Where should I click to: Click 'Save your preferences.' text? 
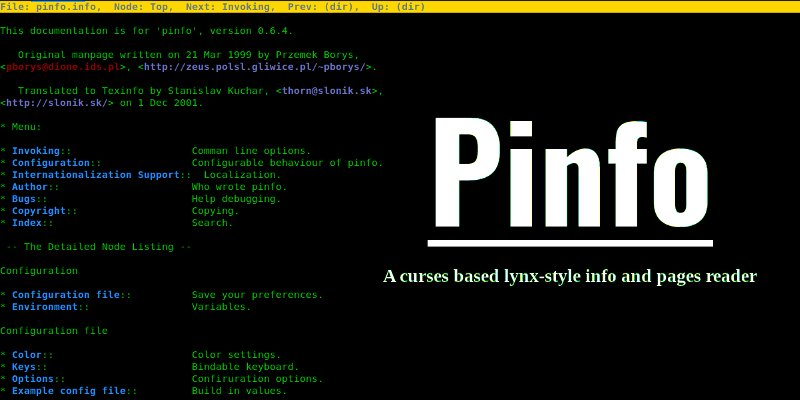point(257,295)
